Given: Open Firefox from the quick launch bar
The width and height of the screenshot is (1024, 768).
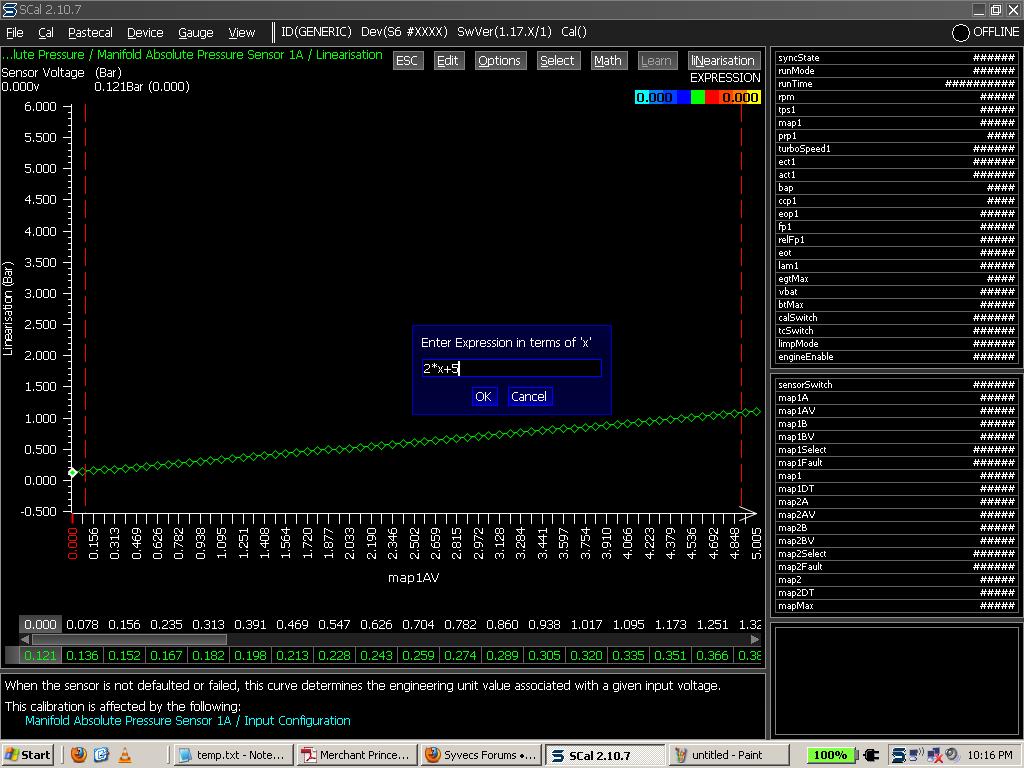Looking at the screenshot, I should (x=79, y=755).
